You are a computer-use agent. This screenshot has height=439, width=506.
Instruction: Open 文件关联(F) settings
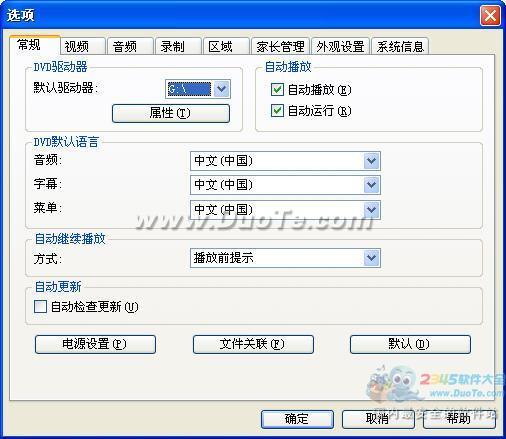253,344
